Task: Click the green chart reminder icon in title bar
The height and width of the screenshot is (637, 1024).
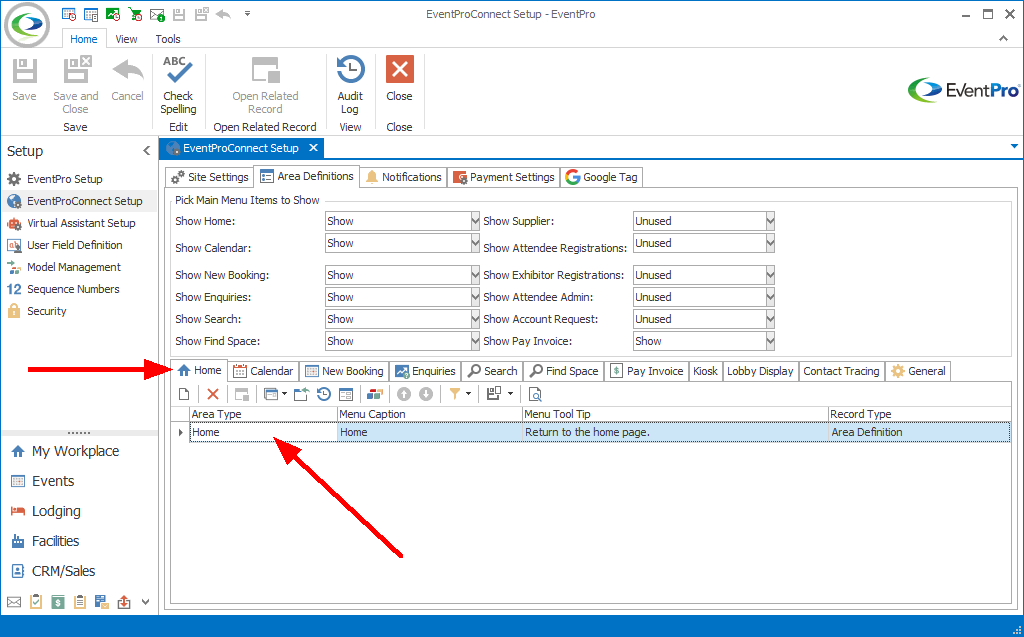Action: pos(113,14)
